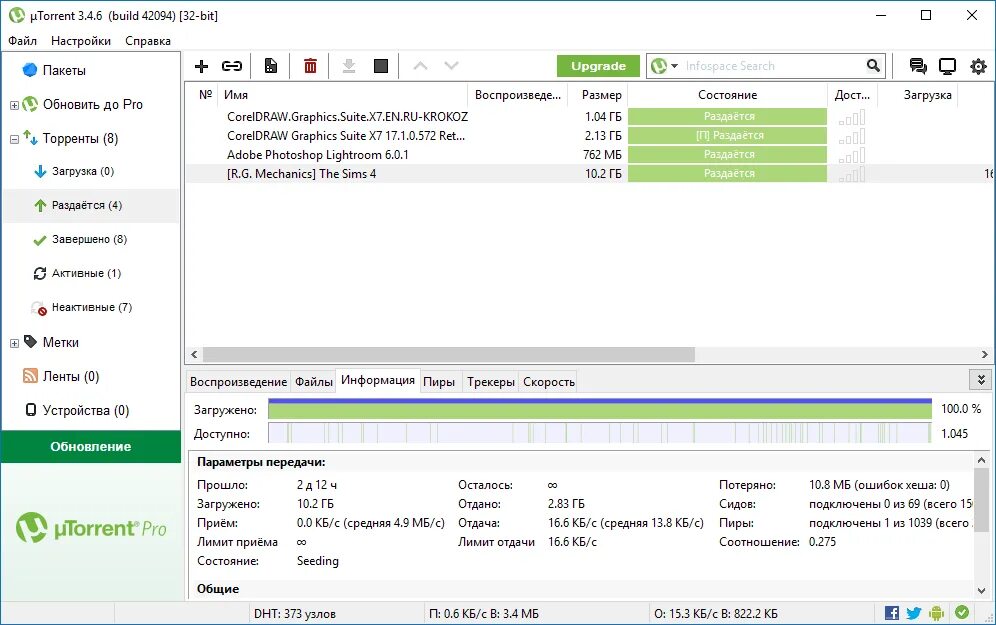Click the Add Torrent plus icon

pos(201,66)
